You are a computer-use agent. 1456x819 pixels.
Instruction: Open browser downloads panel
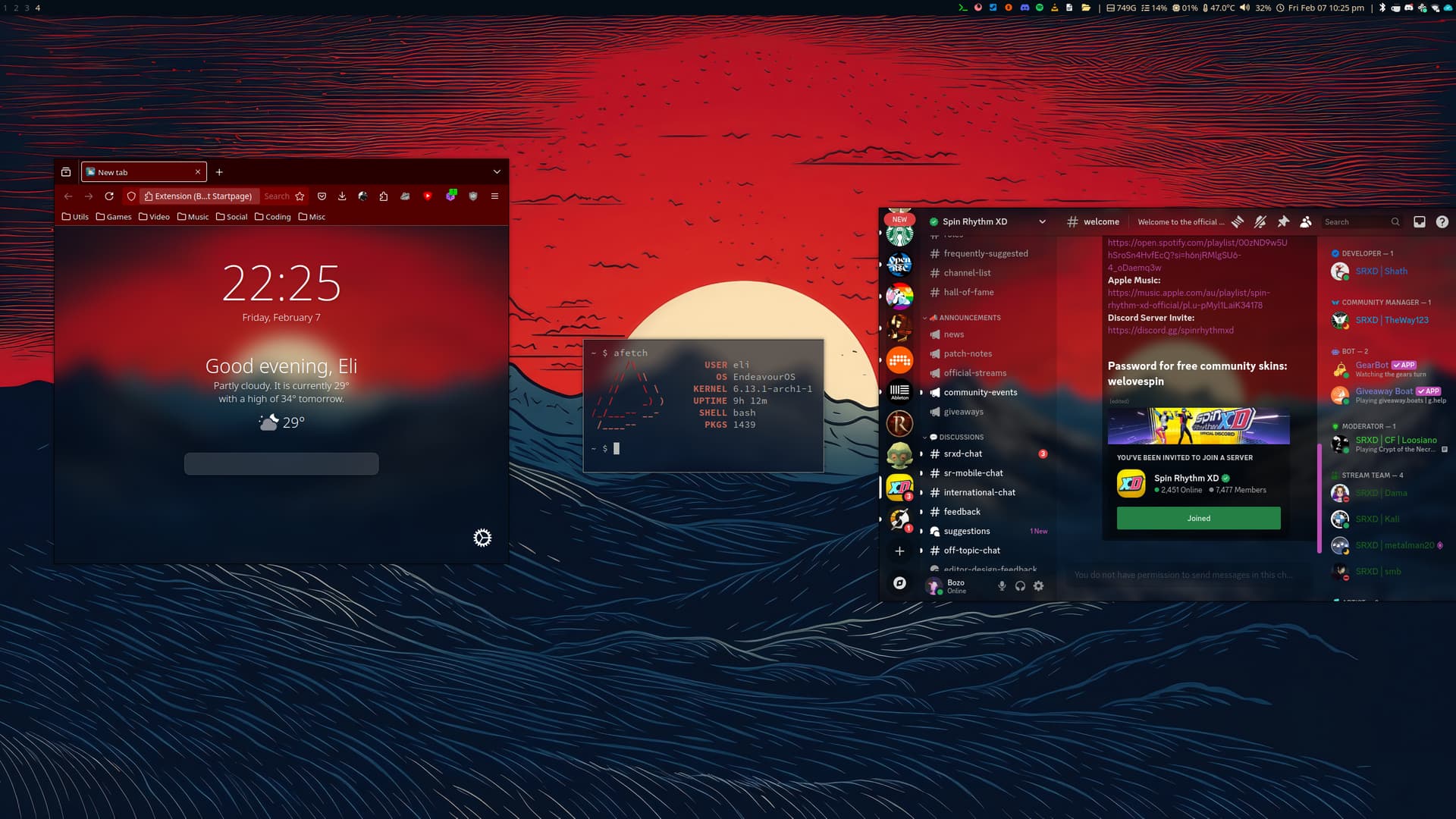pos(342,196)
